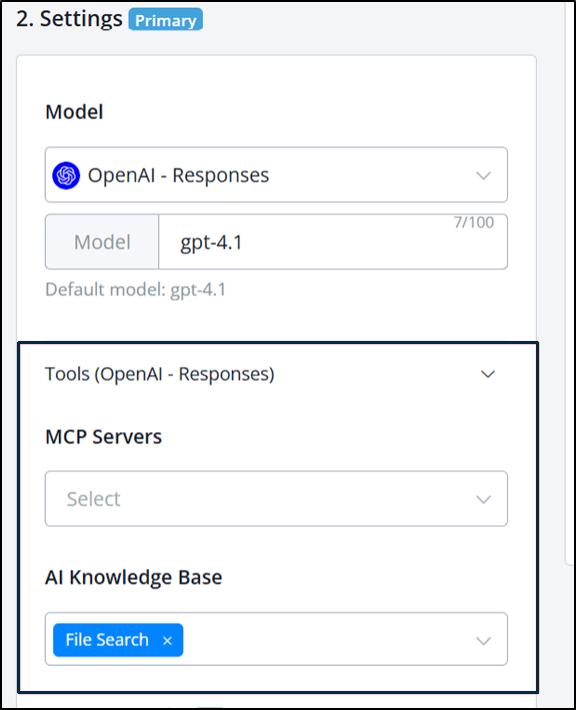The image size is (576, 710).
Task: Click the OpenAI logo icon
Action: pos(66,176)
